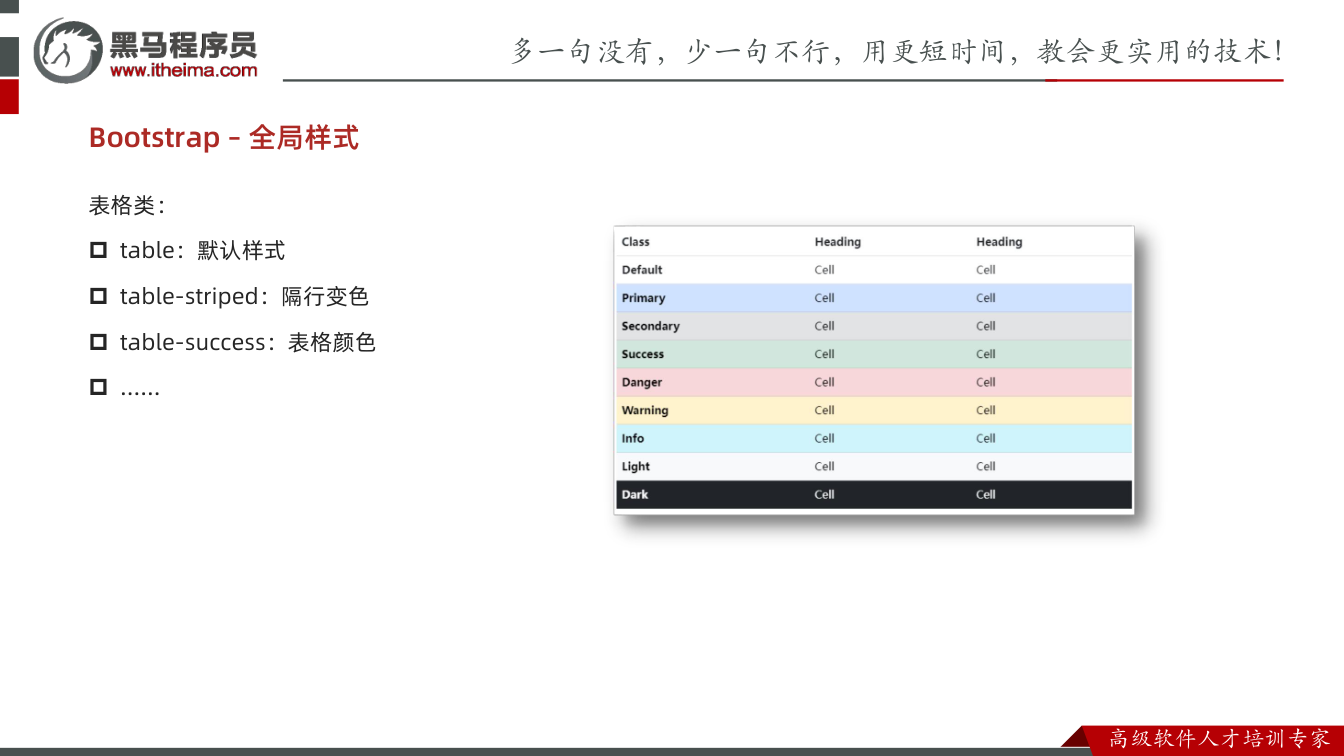1344x756 pixels.
Task: Click the itheima horse logo icon
Action: [x=68, y=50]
